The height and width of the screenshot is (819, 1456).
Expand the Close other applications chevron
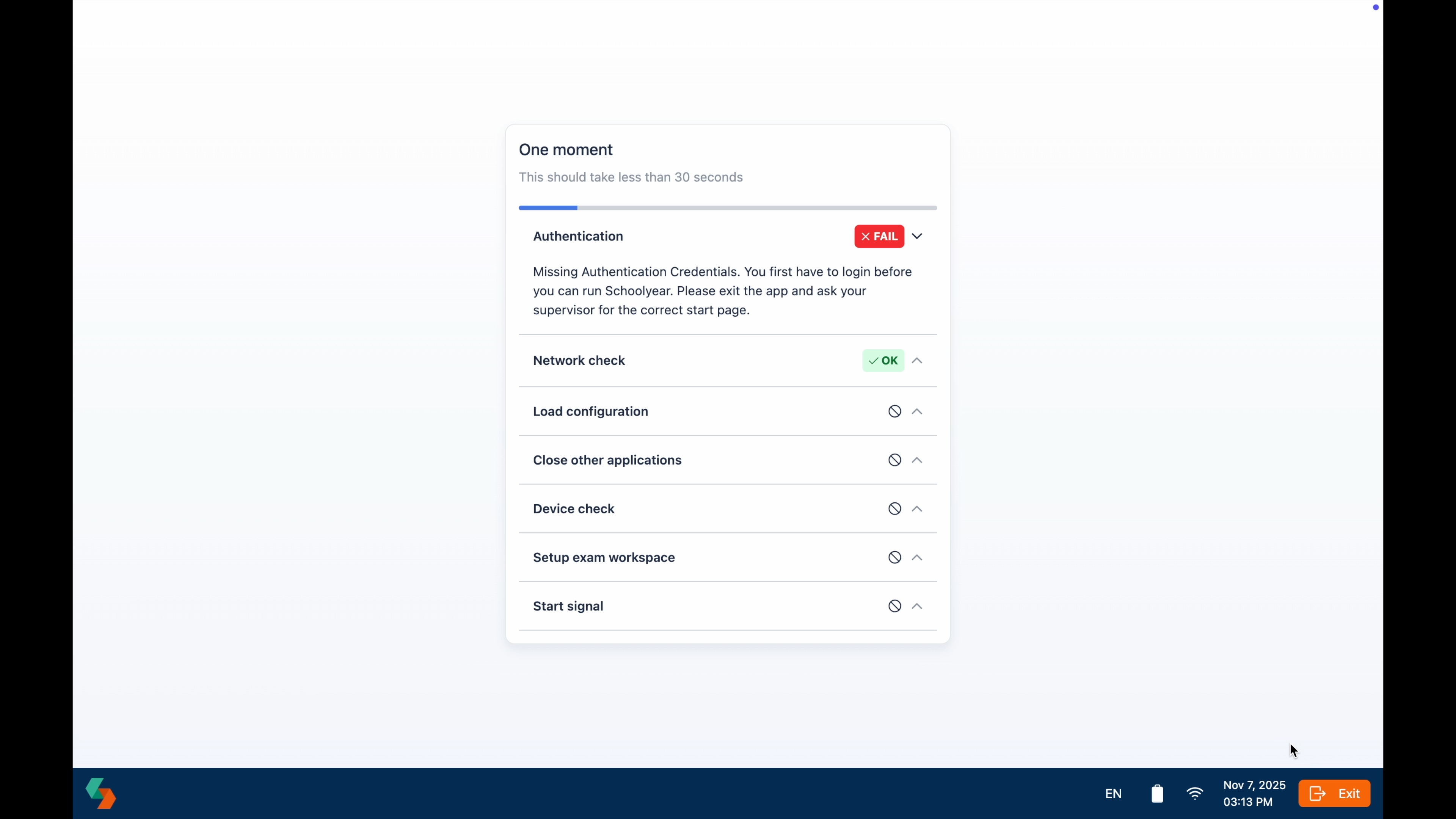coord(917,460)
